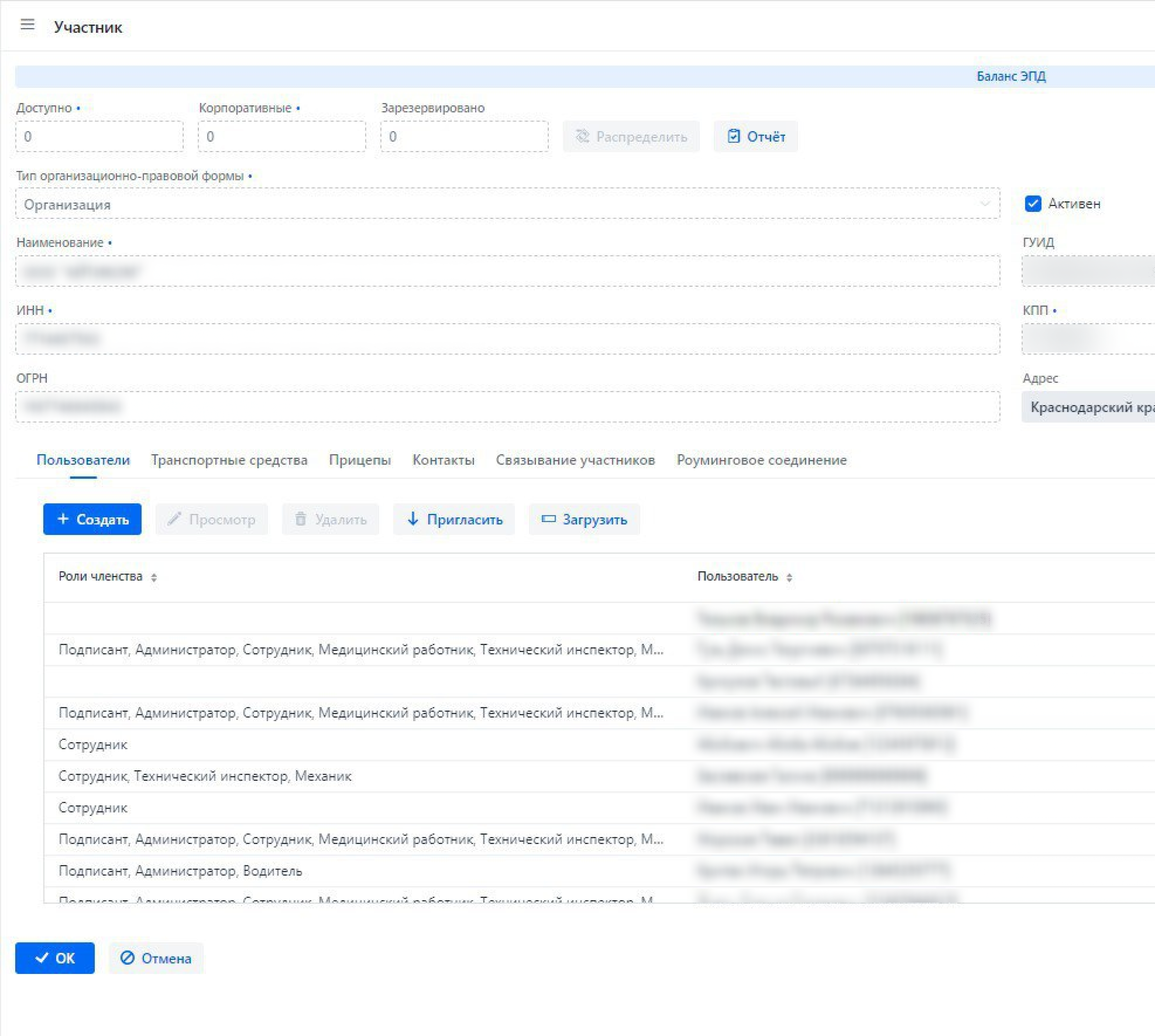
Task: Click the Удалить button
Action: click(331, 519)
